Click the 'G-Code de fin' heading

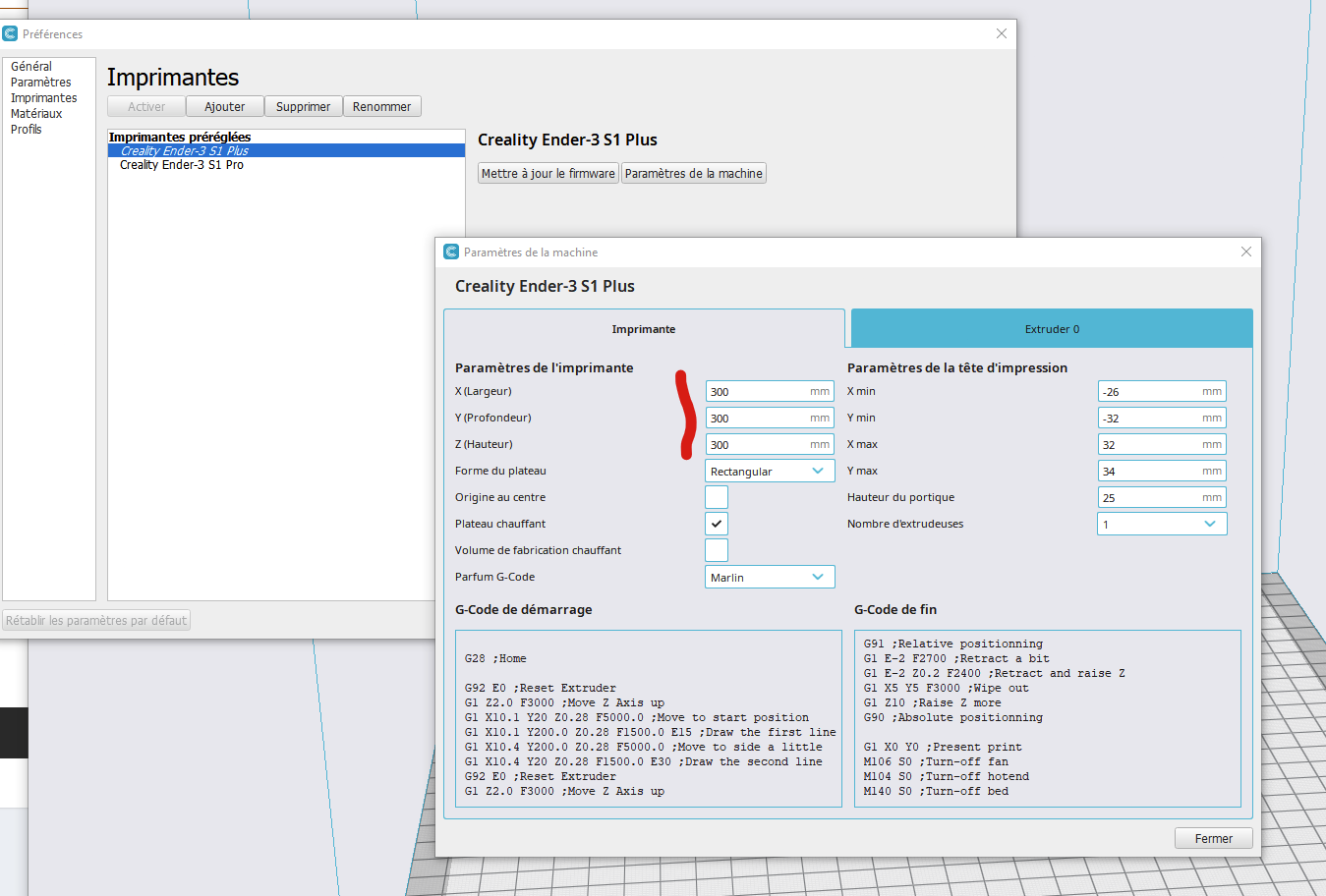tap(895, 609)
